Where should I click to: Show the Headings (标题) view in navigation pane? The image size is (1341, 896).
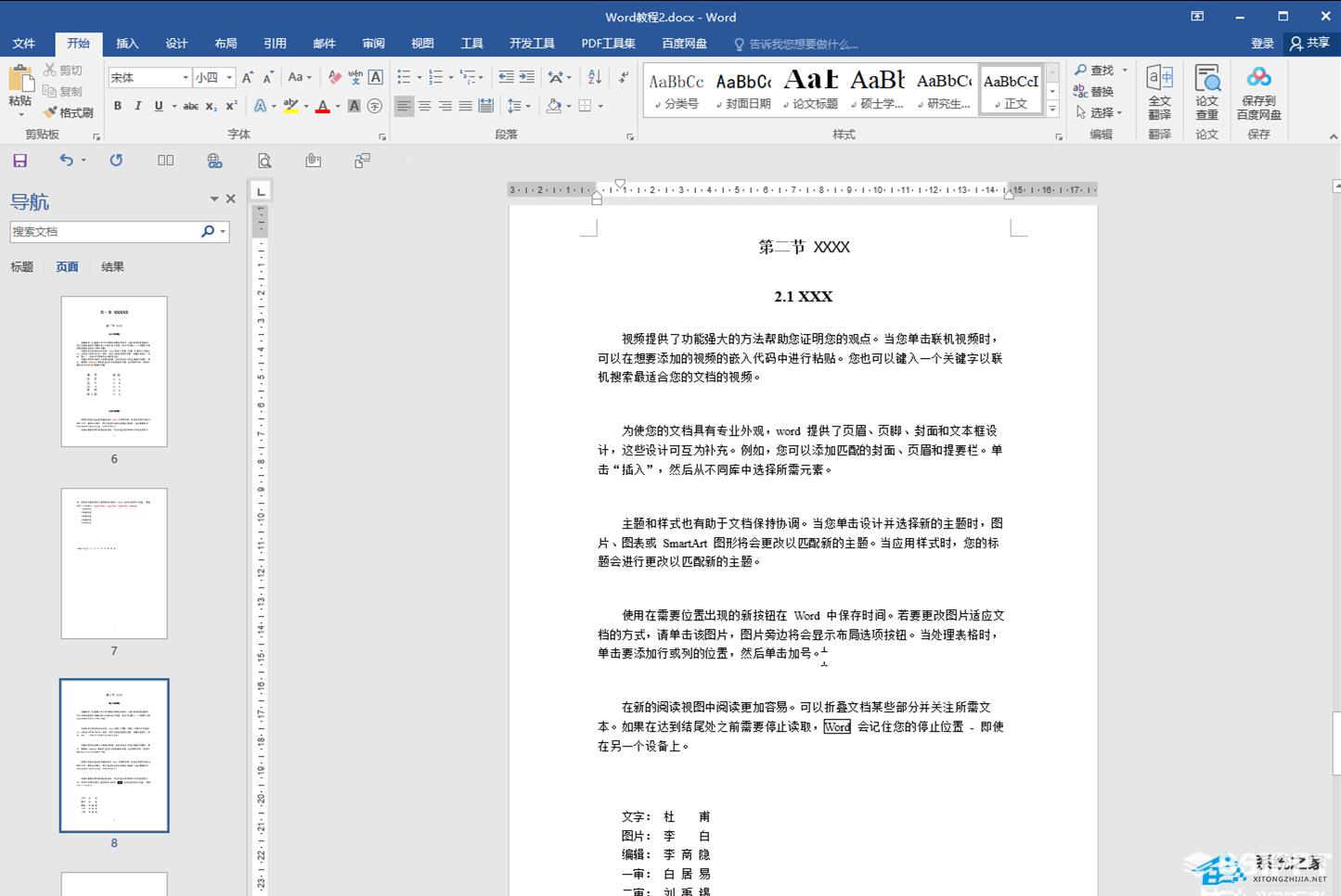click(22, 267)
